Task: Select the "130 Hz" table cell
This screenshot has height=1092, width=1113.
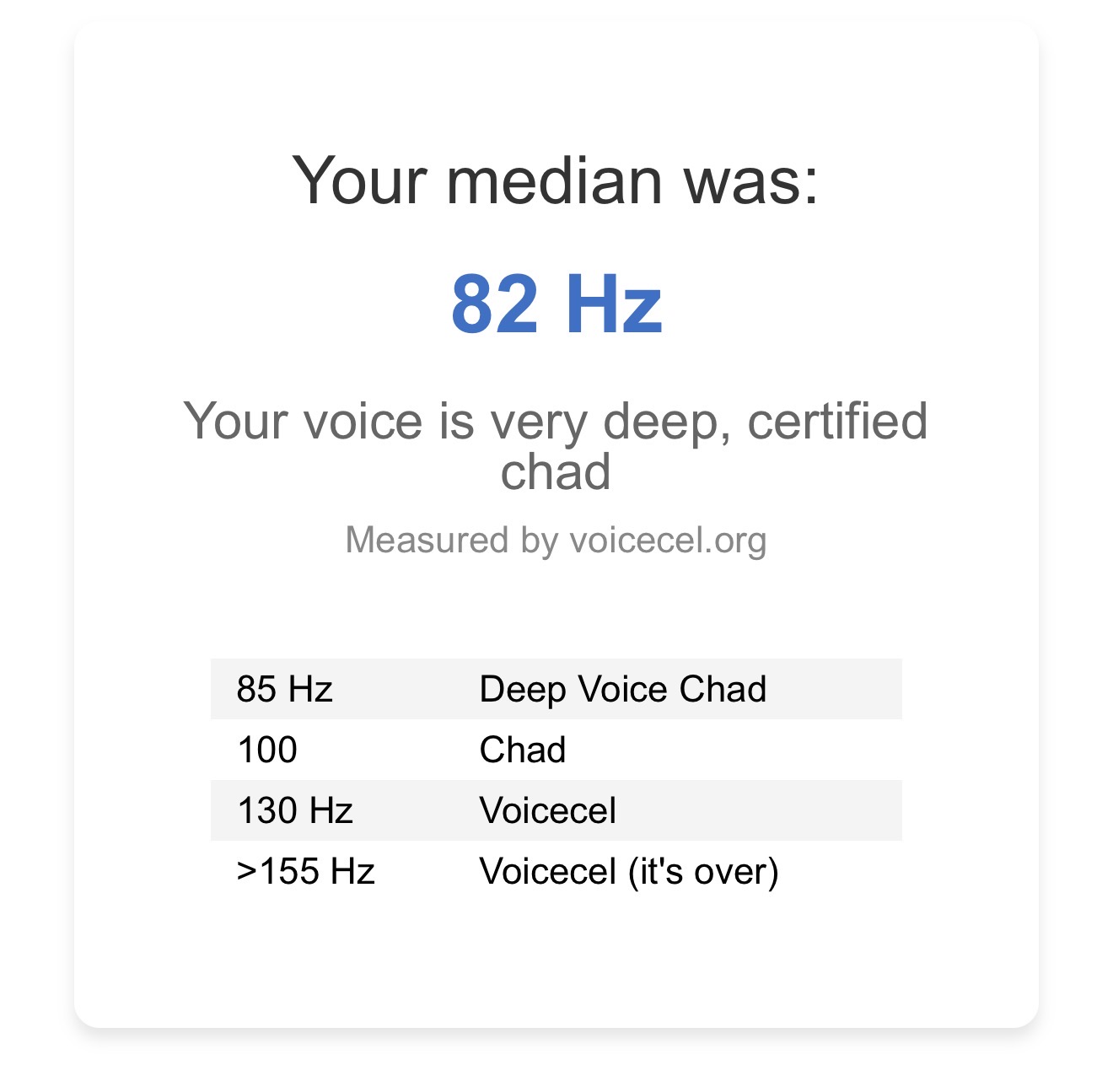Action: point(295,810)
